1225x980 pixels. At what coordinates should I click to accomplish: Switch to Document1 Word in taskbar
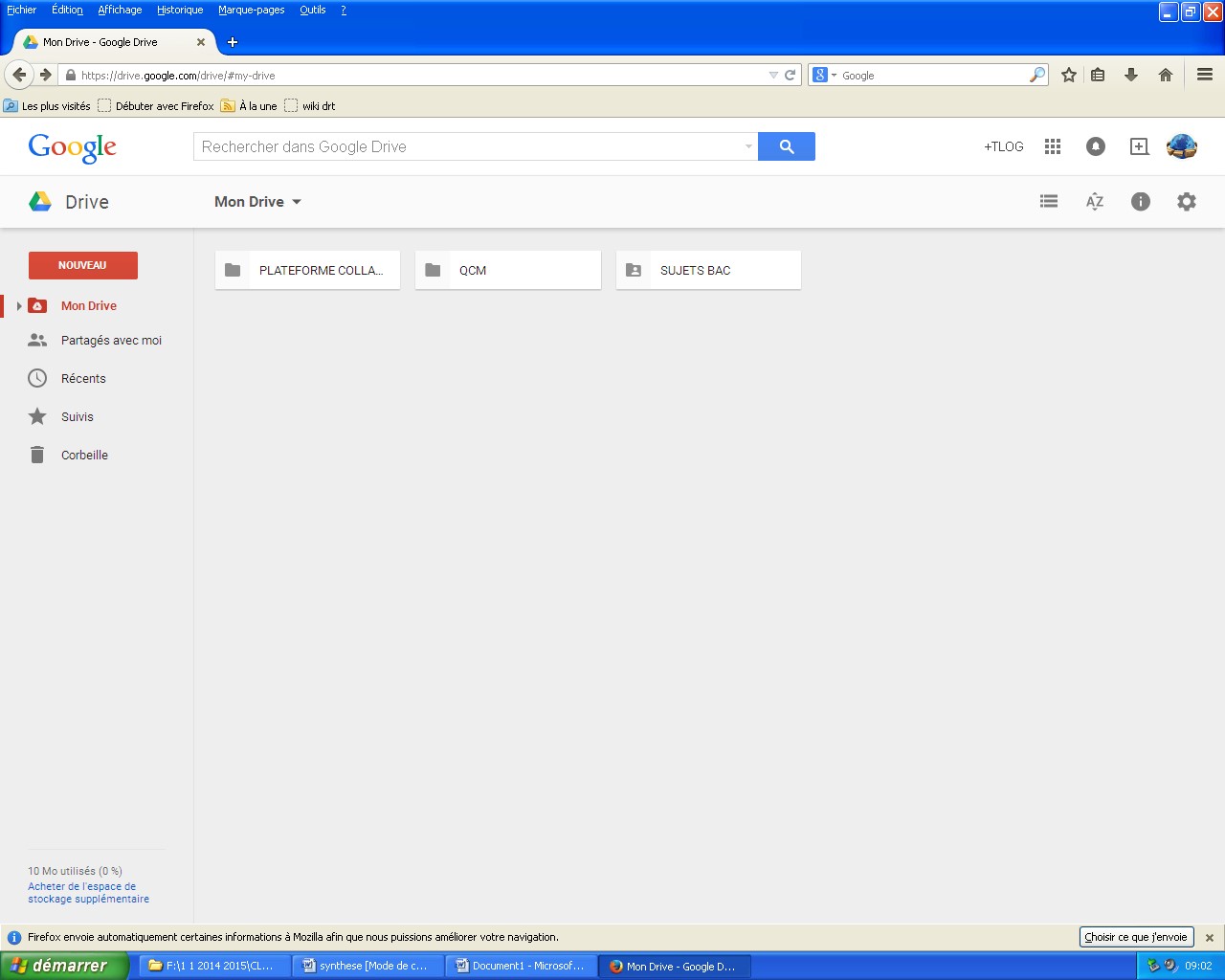(x=521, y=966)
